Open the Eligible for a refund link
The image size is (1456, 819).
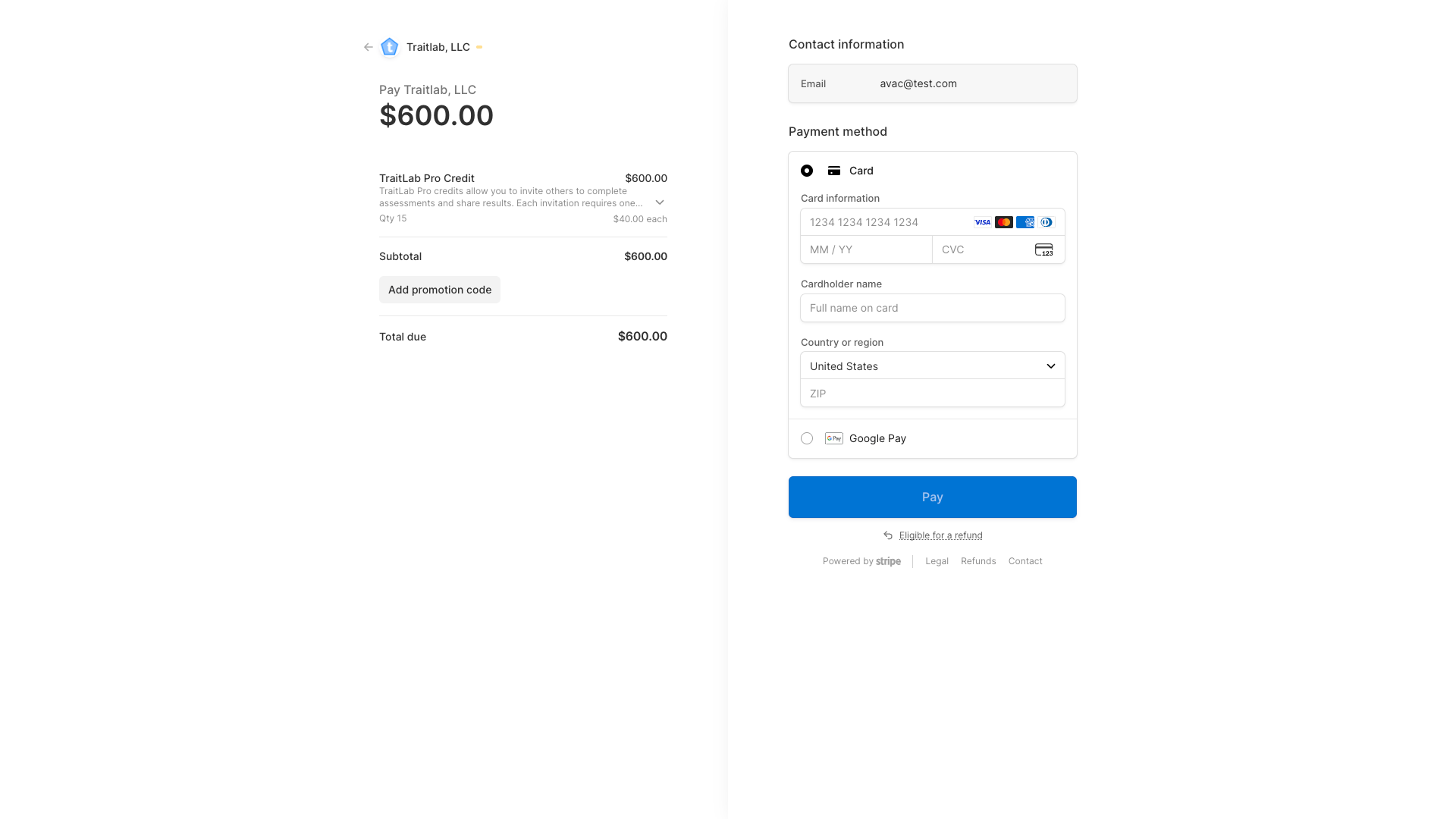940,535
